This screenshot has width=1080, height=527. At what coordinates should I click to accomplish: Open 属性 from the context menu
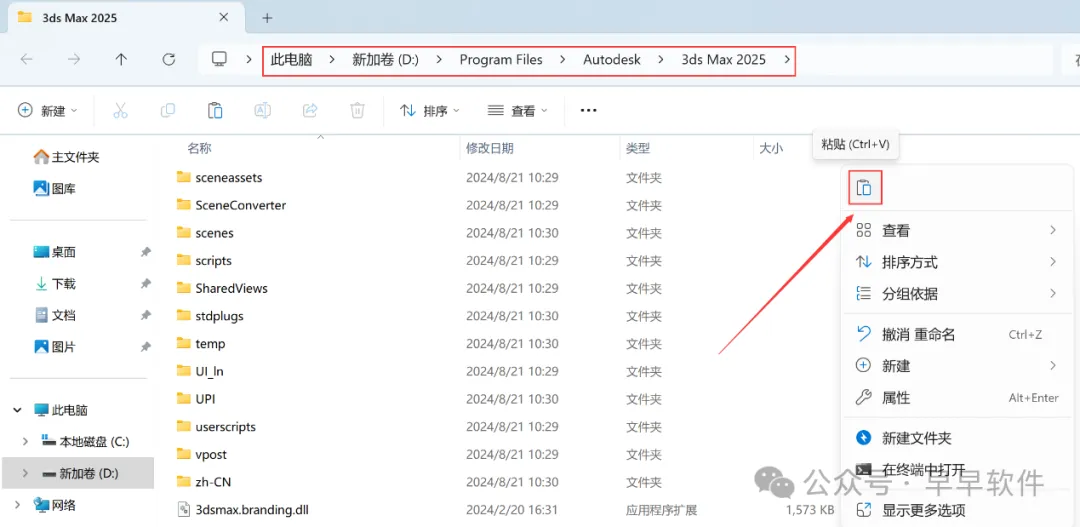[x=956, y=397]
